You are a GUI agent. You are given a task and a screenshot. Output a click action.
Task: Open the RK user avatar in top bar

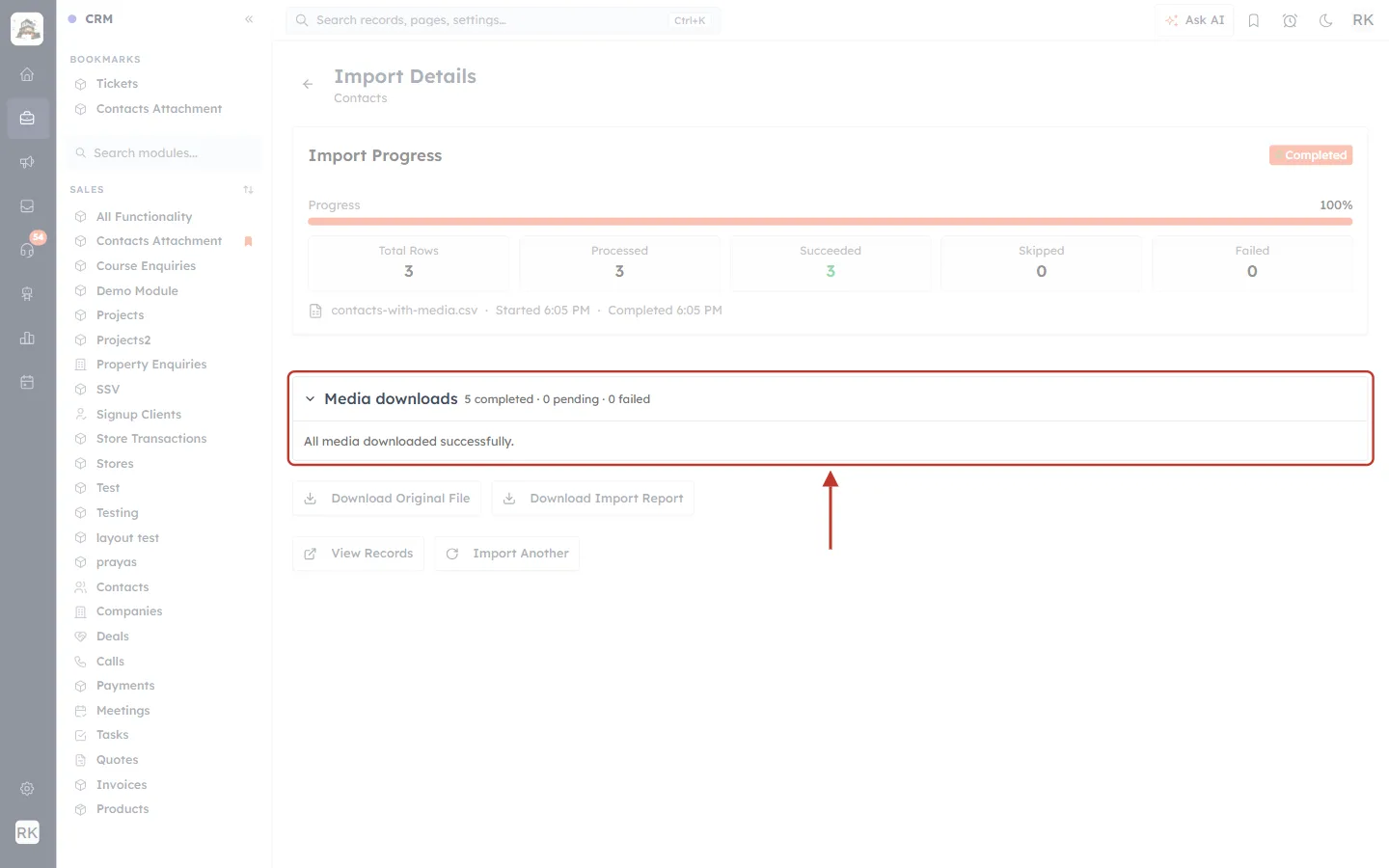(1363, 20)
